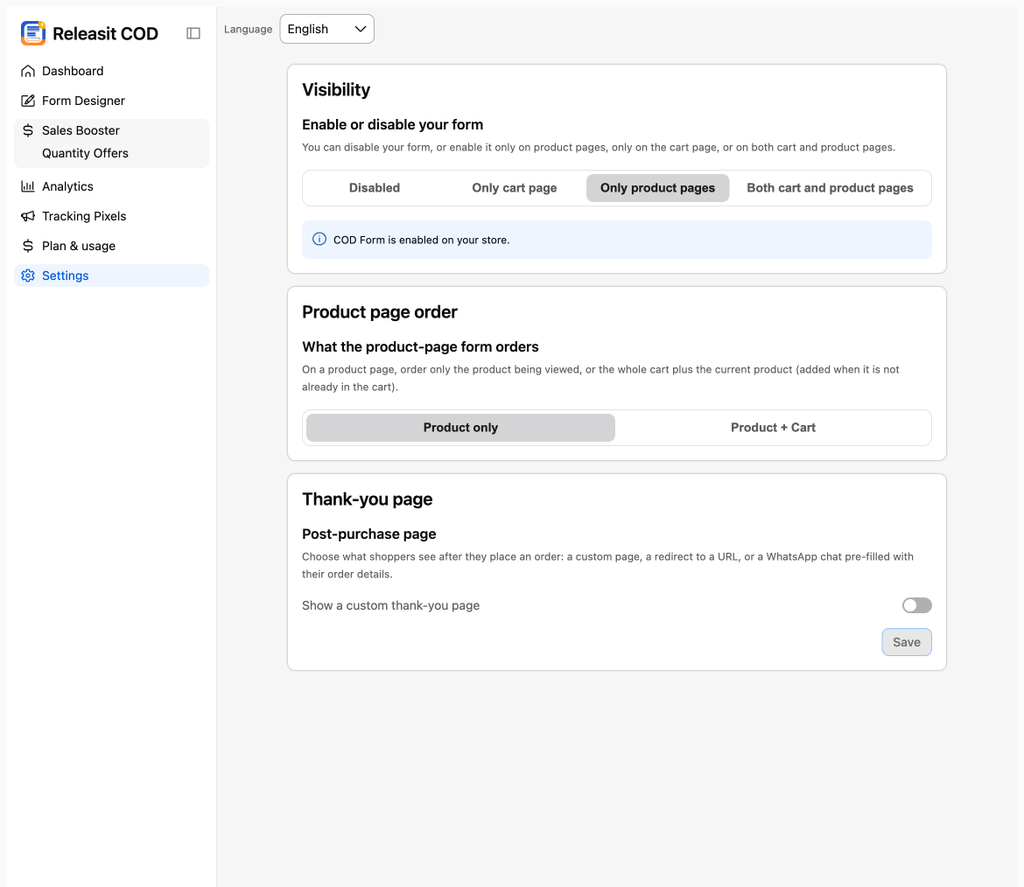Screen dimensions: 1024x887
Task: Click the Save button
Action: (906, 642)
